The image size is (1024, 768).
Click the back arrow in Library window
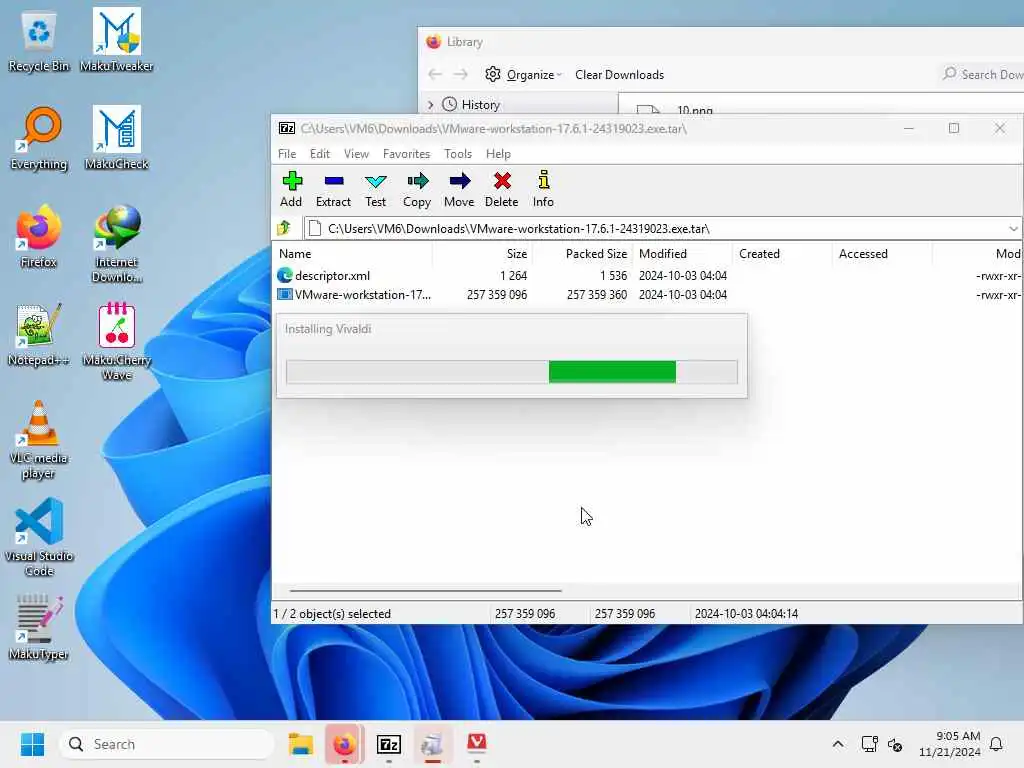point(436,74)
